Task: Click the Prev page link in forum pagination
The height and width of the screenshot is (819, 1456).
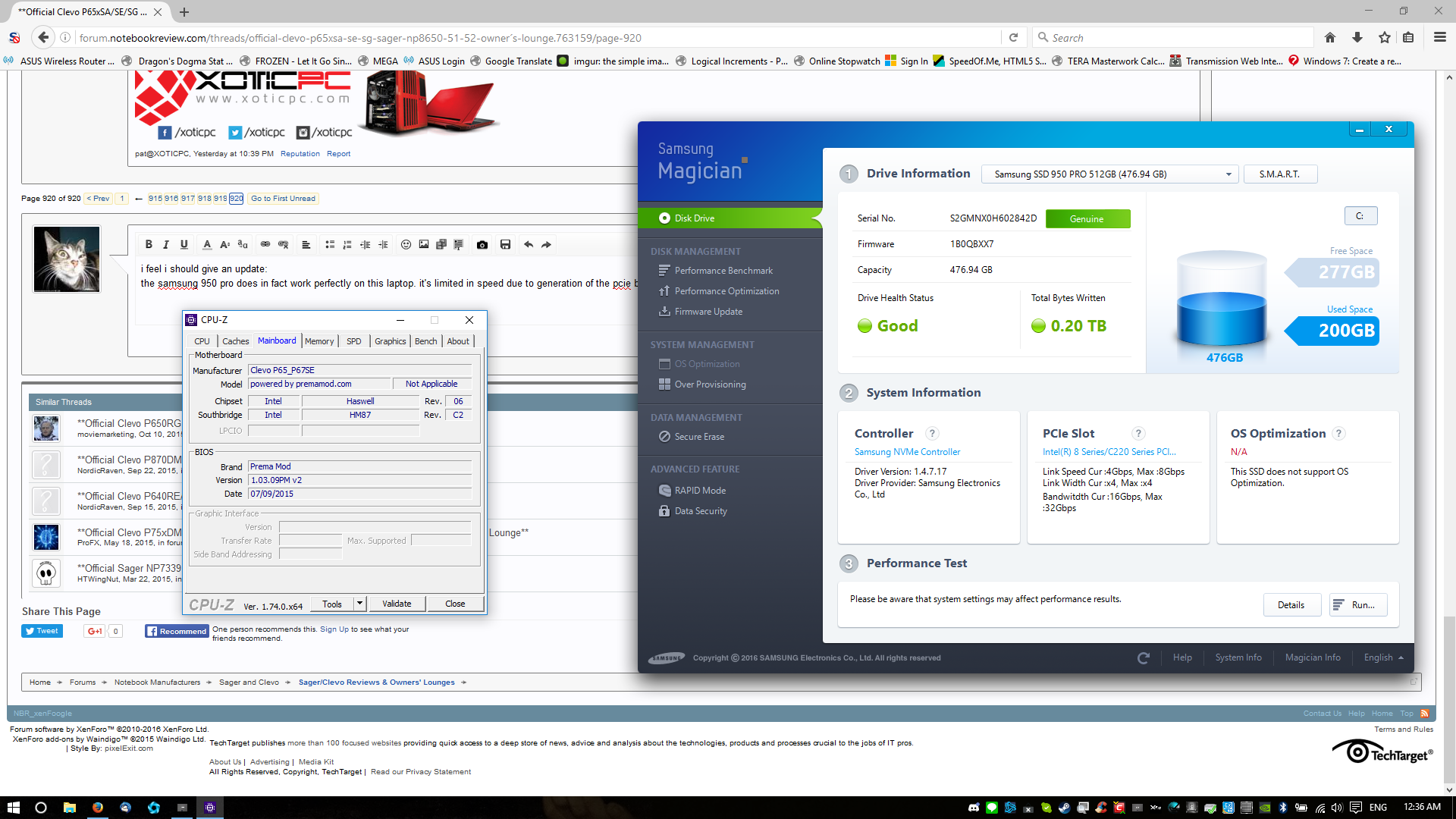Action: coord(98,199)
